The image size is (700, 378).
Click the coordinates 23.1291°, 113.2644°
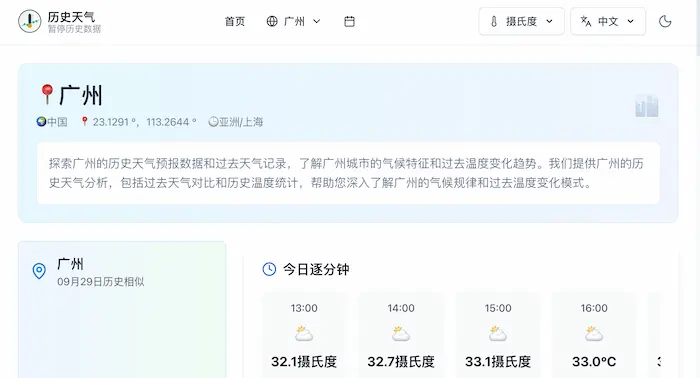coord(144,122)
